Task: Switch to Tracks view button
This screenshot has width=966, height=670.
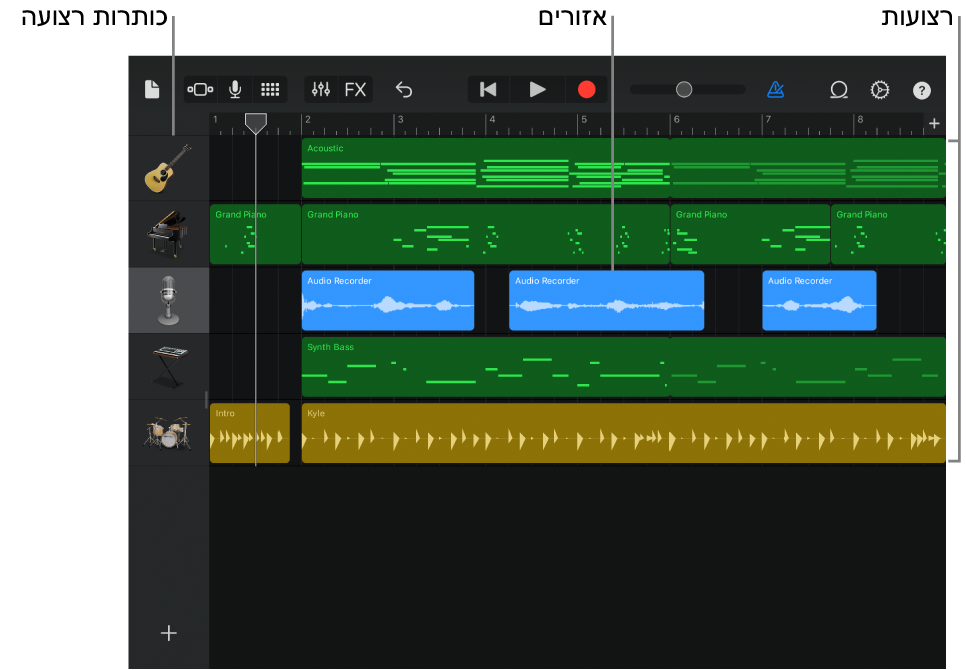Action: click(x=200, y=89)
